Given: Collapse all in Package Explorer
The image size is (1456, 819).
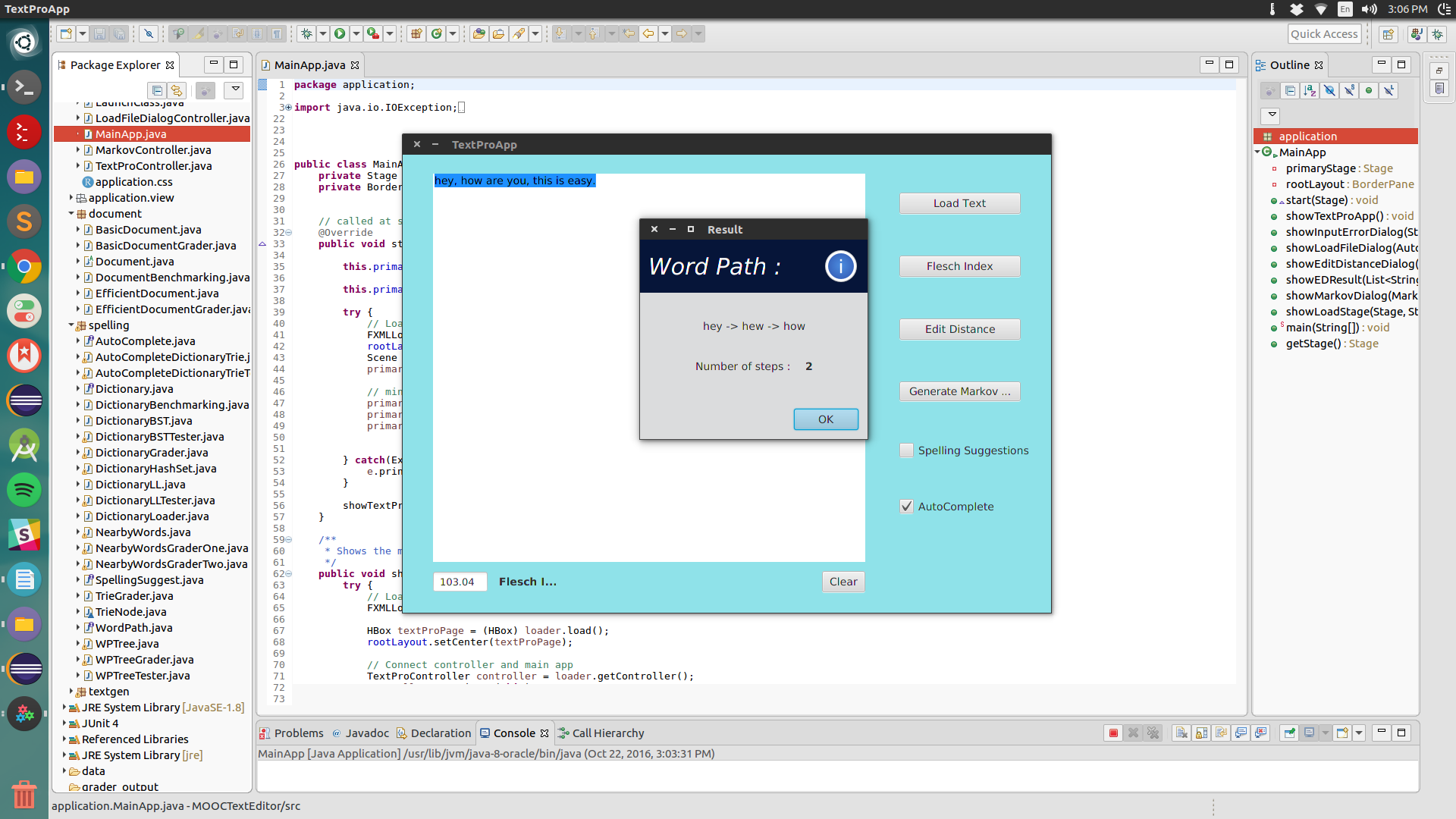Looking at the screenshot, I should [x=157, y=91].
